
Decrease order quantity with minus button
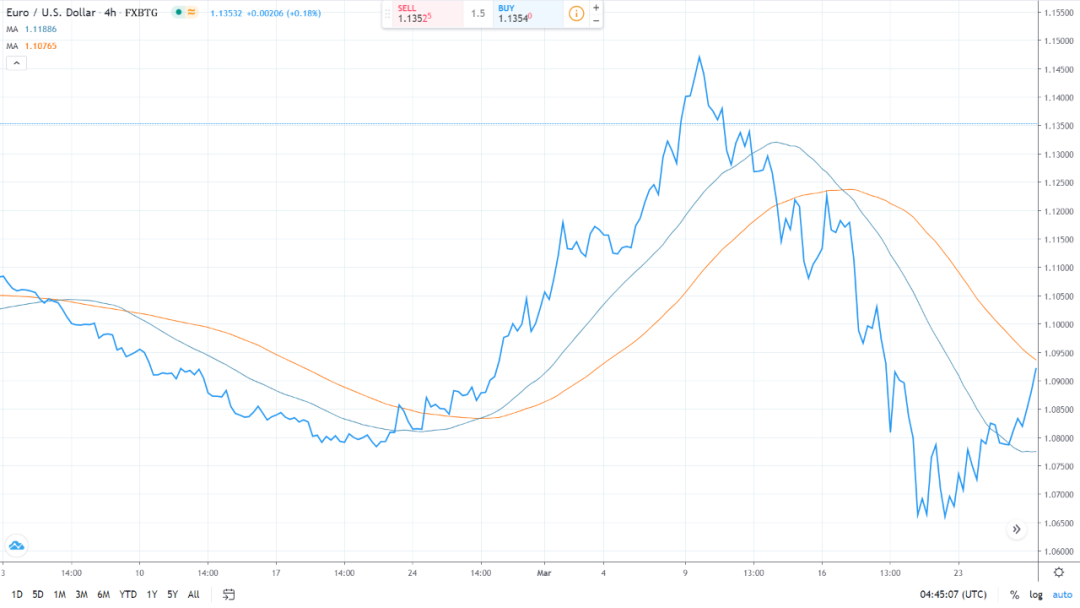pos(596,21)
